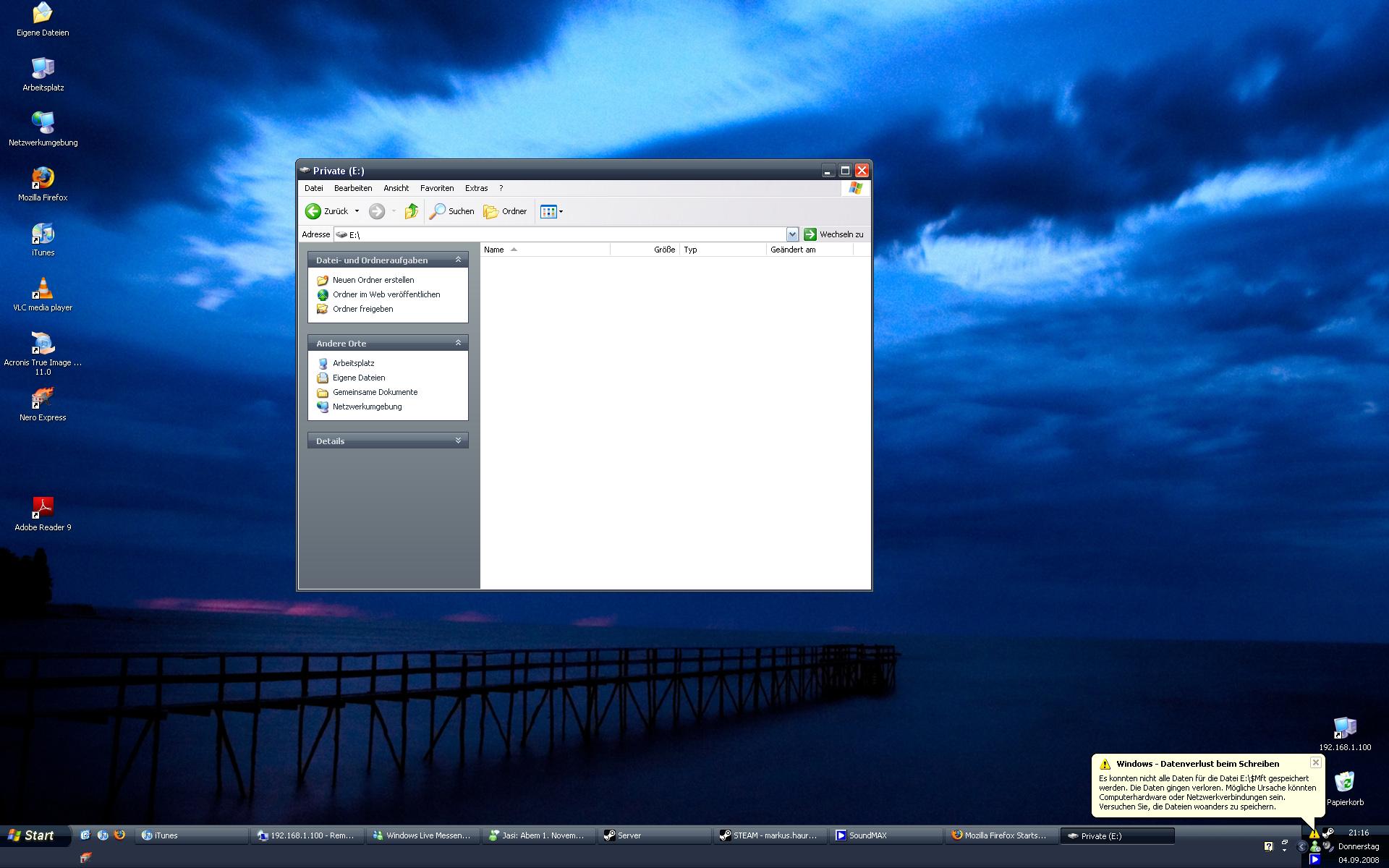Open the Extras menu
This screenshot has width=1389, height=868.
tap(476, 188)
